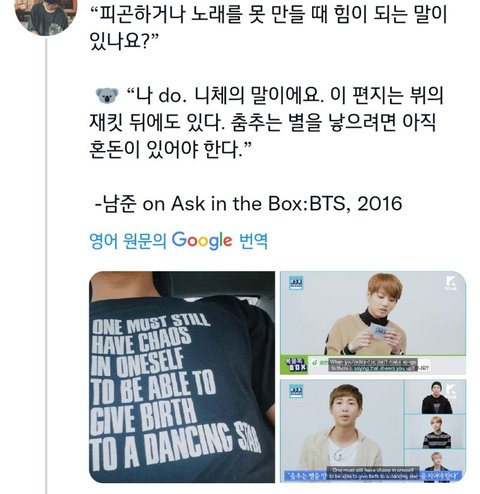Open the screenshot of member reading a card
The width and height of the screenshot is (480, 494).
click(373, 323)
